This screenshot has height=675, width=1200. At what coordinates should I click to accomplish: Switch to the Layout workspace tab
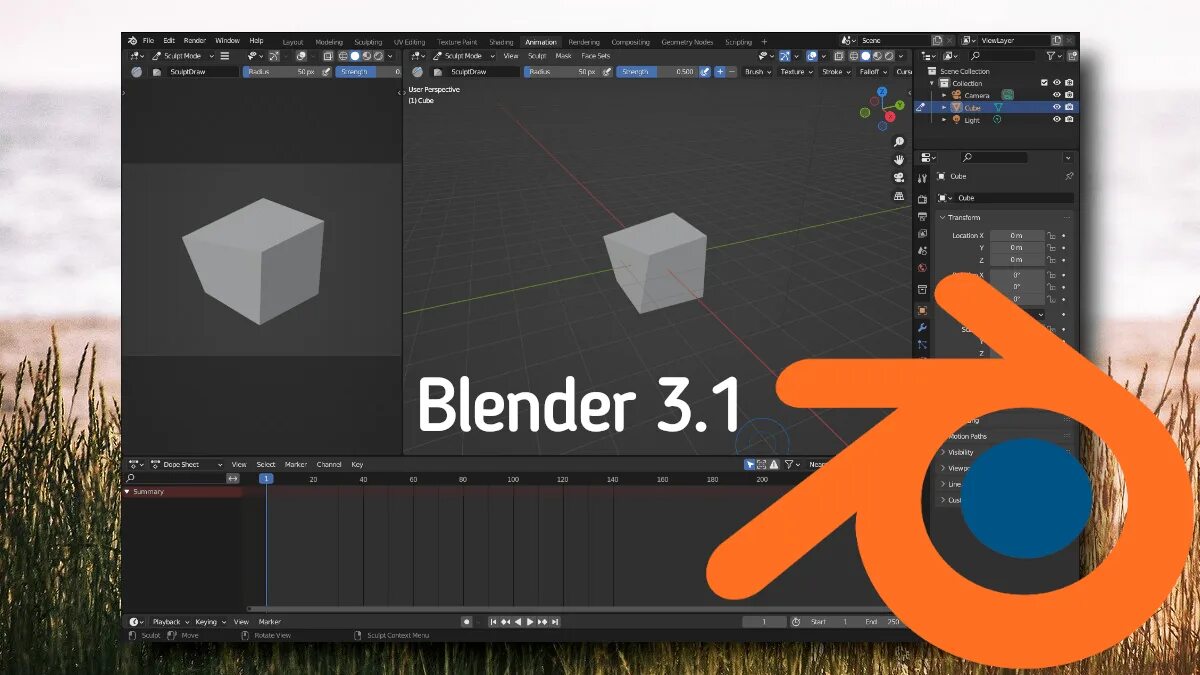[x=293, y=42]
